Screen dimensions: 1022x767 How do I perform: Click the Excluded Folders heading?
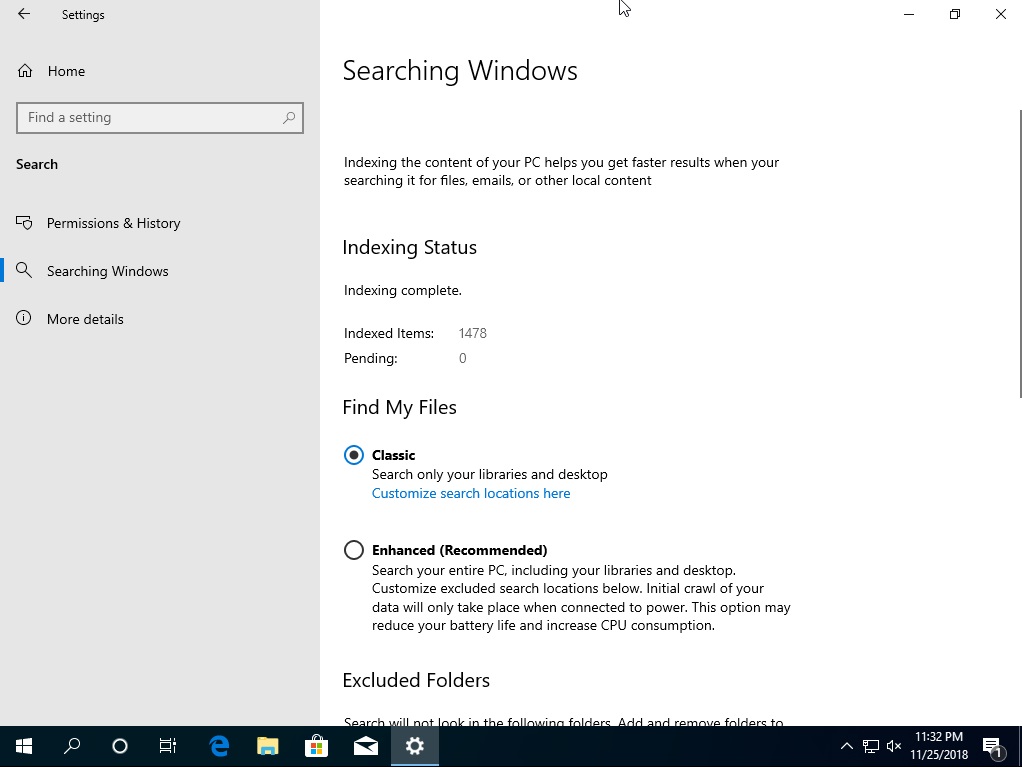pyautogui.click(x=416, y=680)
